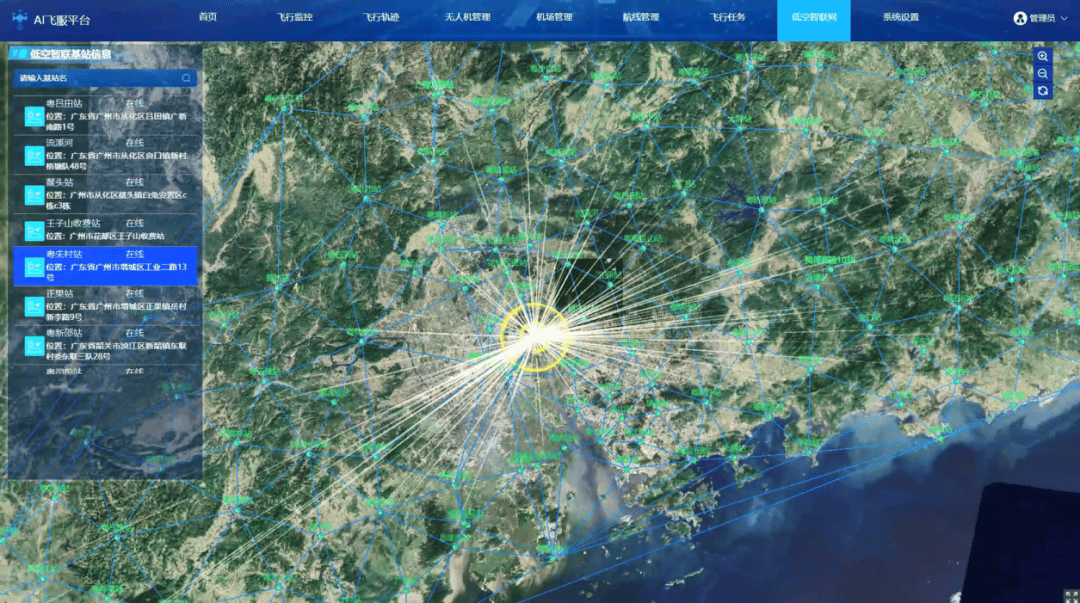Click the 请输入基站名 search input field
Image resolution: width=1080 pixels, height=603 pixels.
pos(95,78)
